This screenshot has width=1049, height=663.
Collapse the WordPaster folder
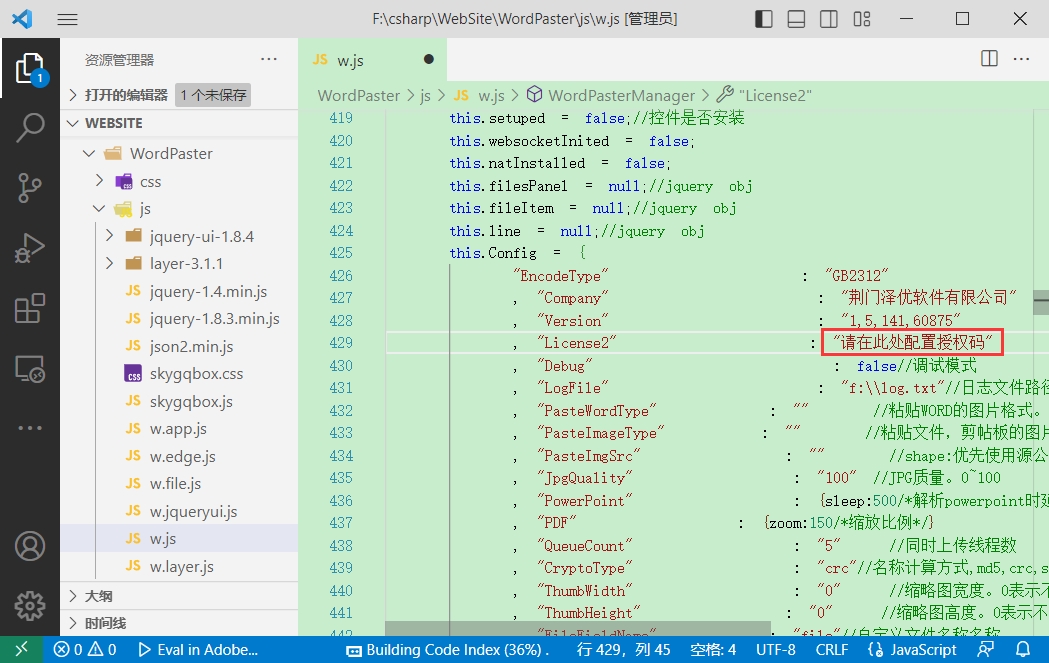click(x=170, y=153)
